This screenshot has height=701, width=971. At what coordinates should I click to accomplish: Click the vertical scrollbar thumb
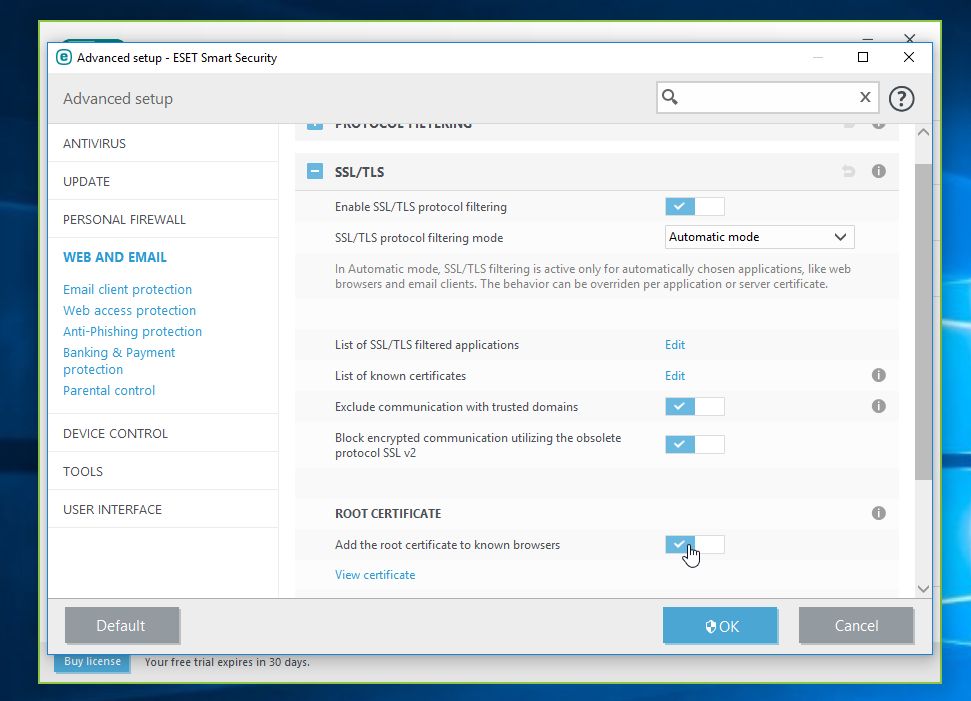pyautogui.click(x=923, y=321)
